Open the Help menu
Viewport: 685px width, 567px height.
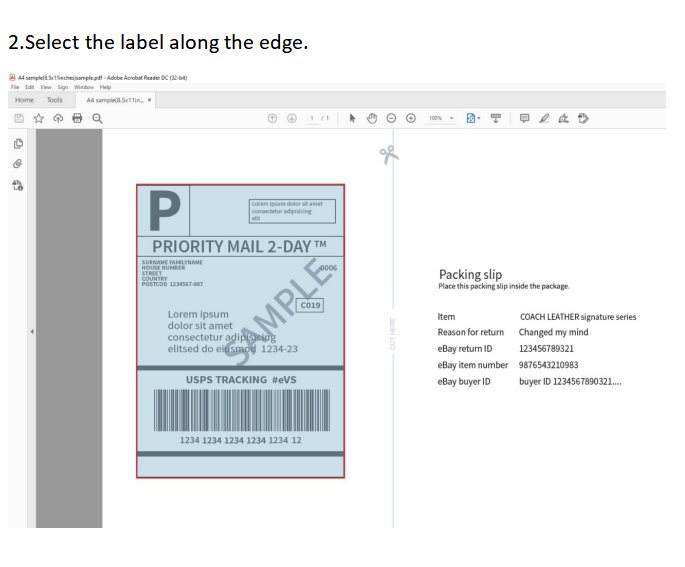[x=105, y=87]
